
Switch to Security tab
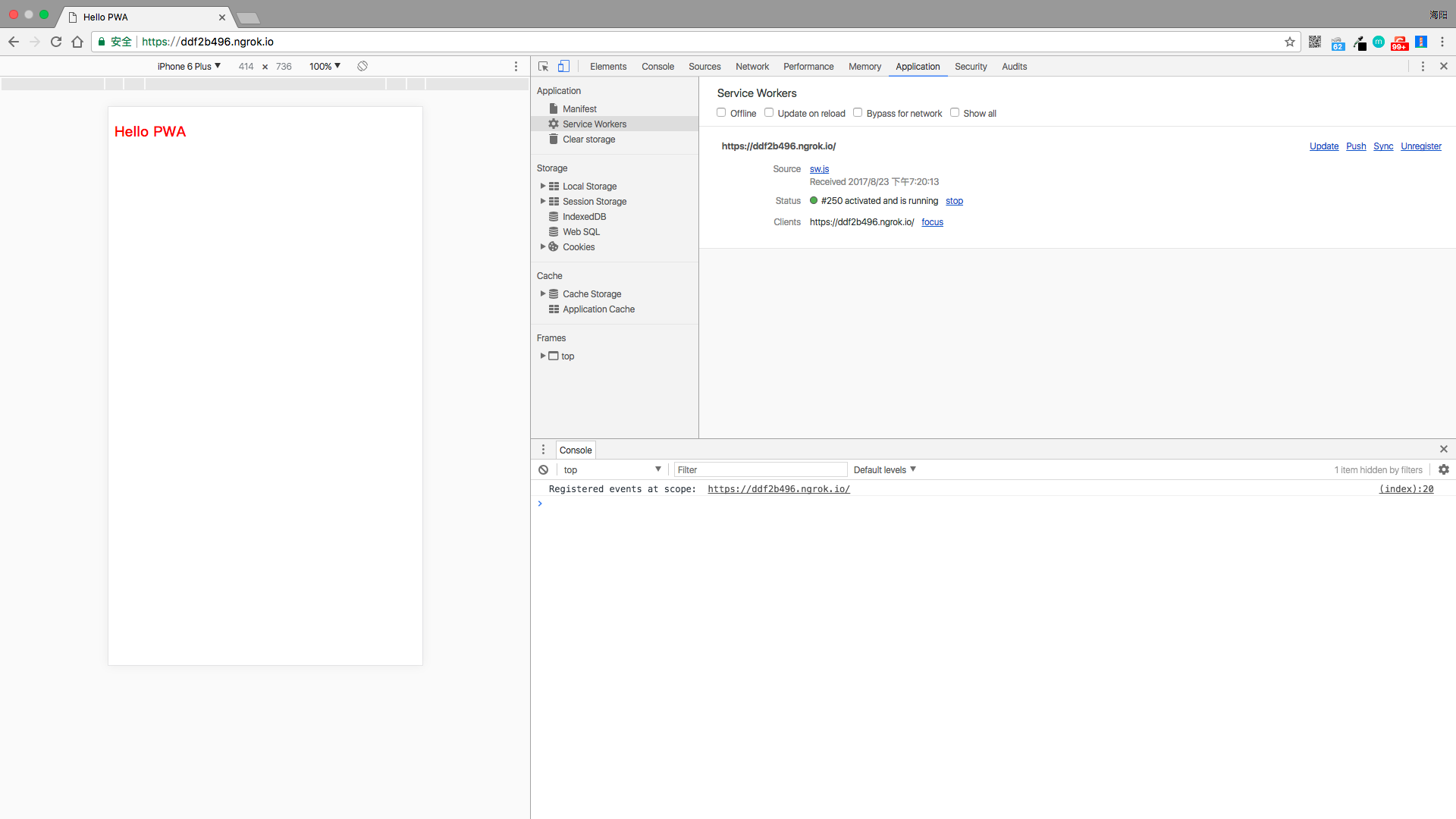(971, 66)
